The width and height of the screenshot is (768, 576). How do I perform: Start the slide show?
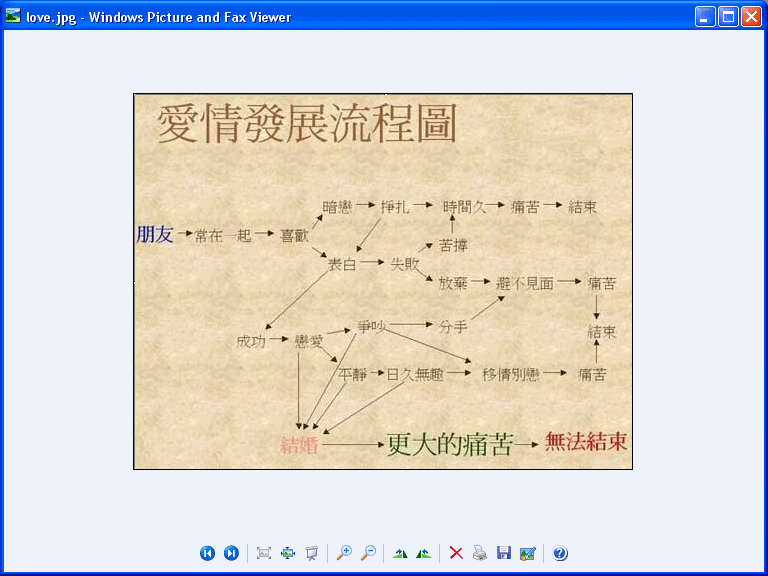tap(312, 553)
